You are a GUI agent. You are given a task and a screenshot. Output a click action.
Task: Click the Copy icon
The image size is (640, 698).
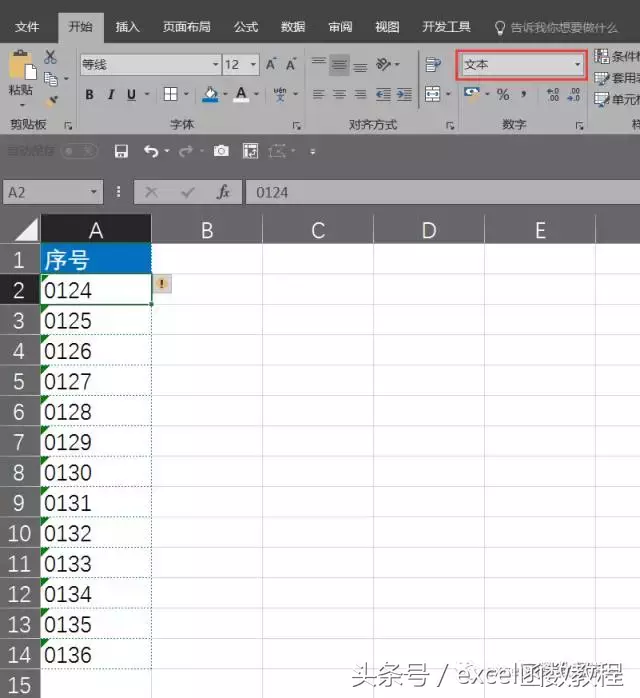50,79
